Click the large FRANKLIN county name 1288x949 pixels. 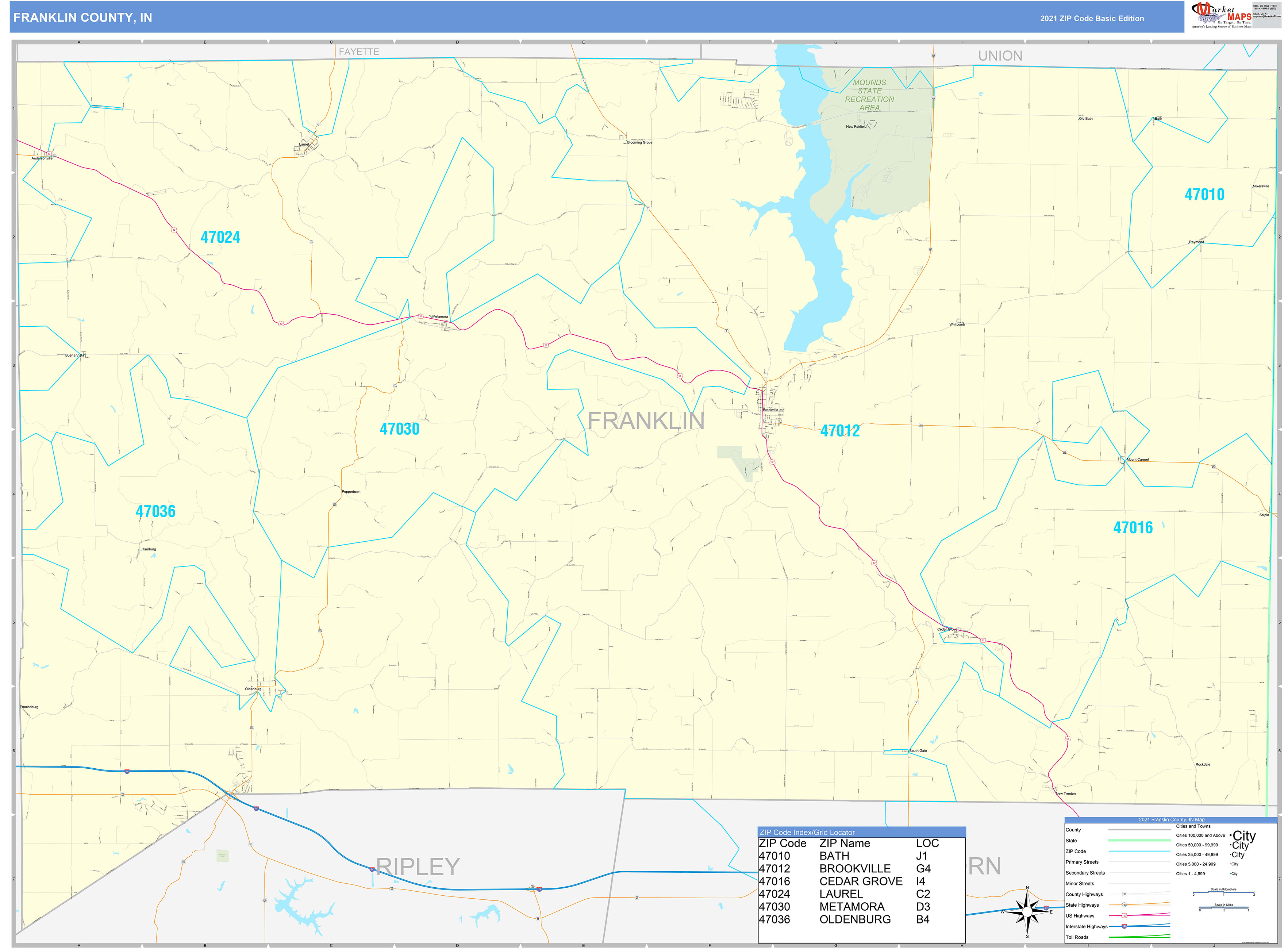coord(646,421)
